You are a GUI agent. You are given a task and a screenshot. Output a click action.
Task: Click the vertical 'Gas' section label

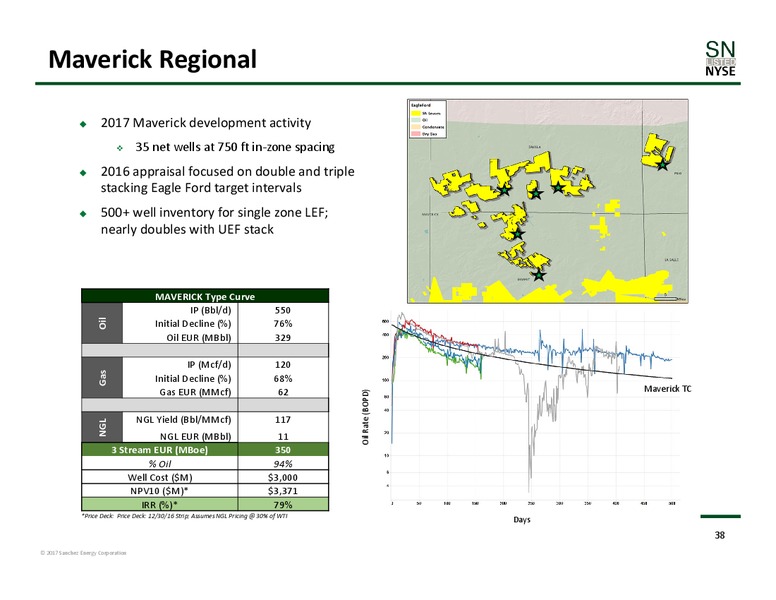102,378
